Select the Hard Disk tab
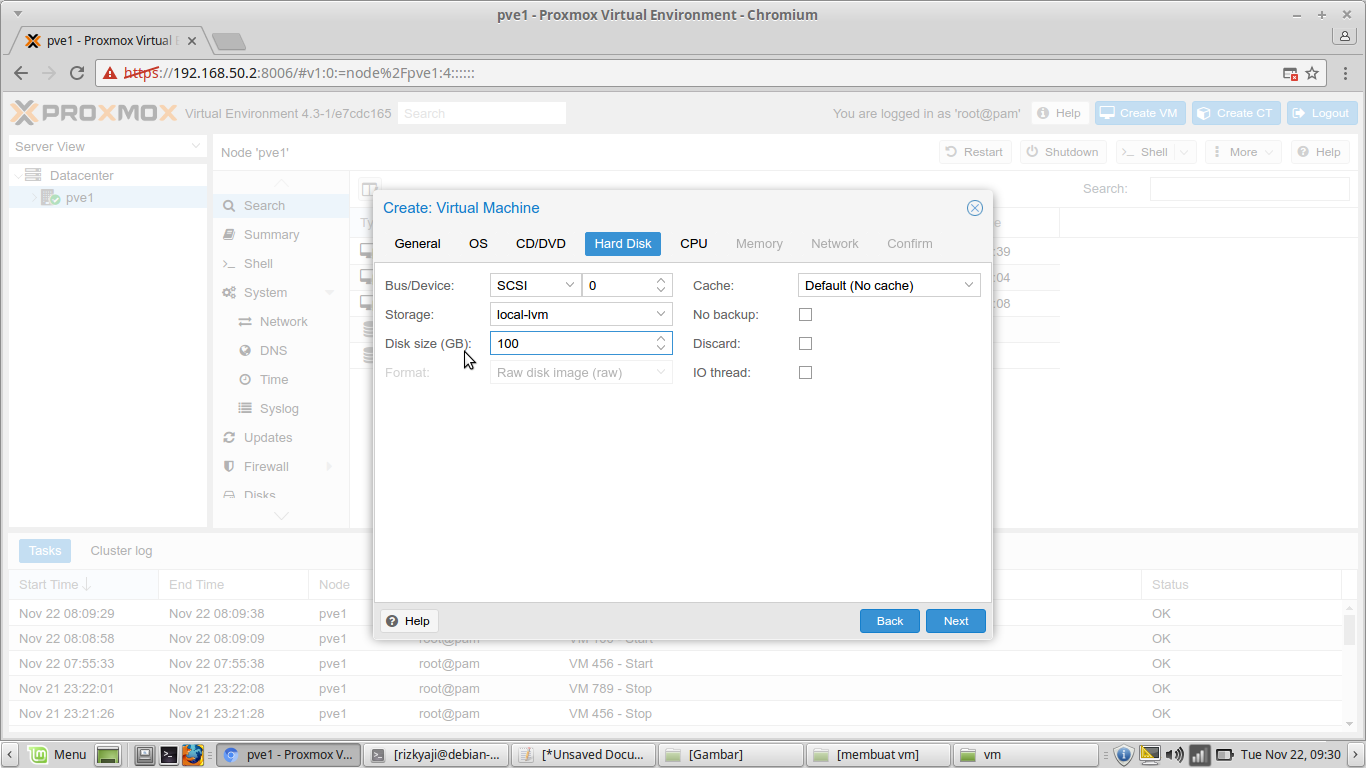Viewport: 1366px width, 768px height. 623,244
